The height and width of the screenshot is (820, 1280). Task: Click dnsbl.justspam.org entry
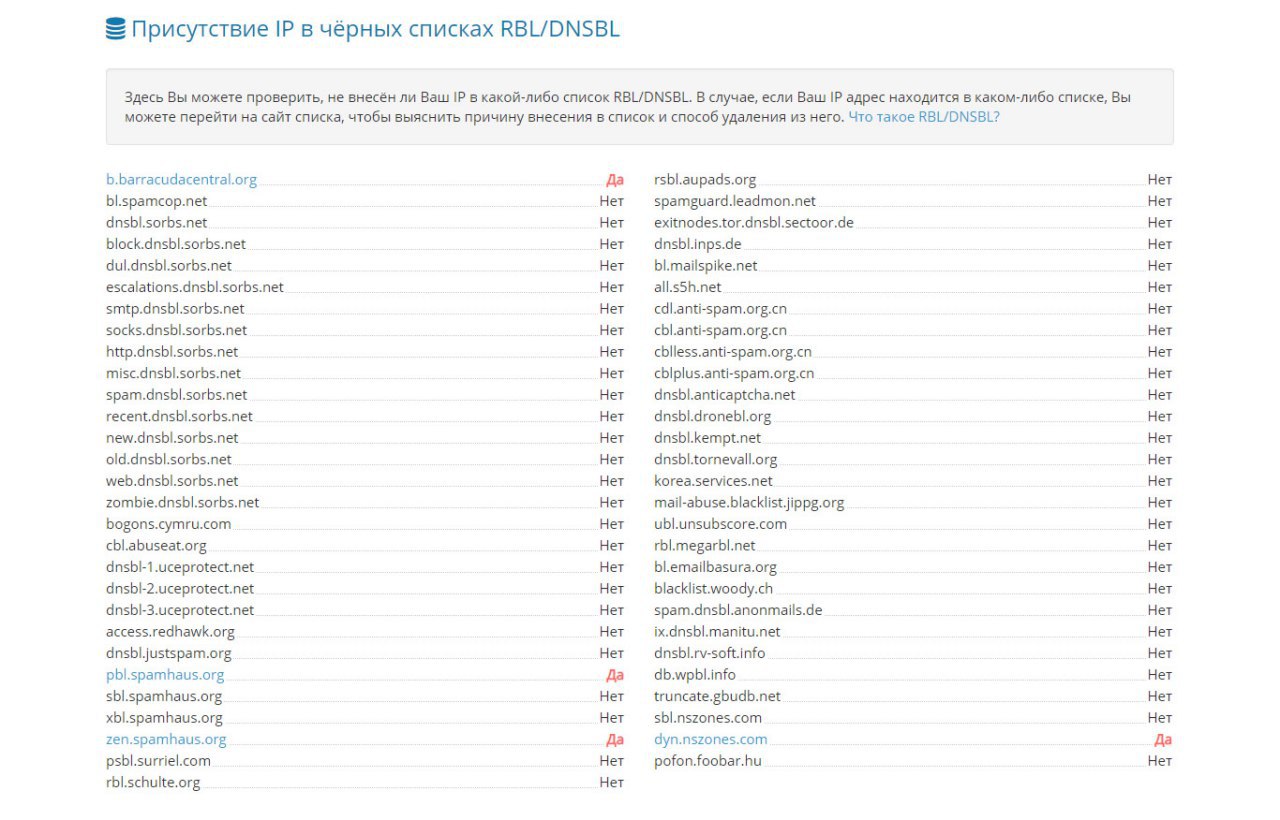[168, 652]
